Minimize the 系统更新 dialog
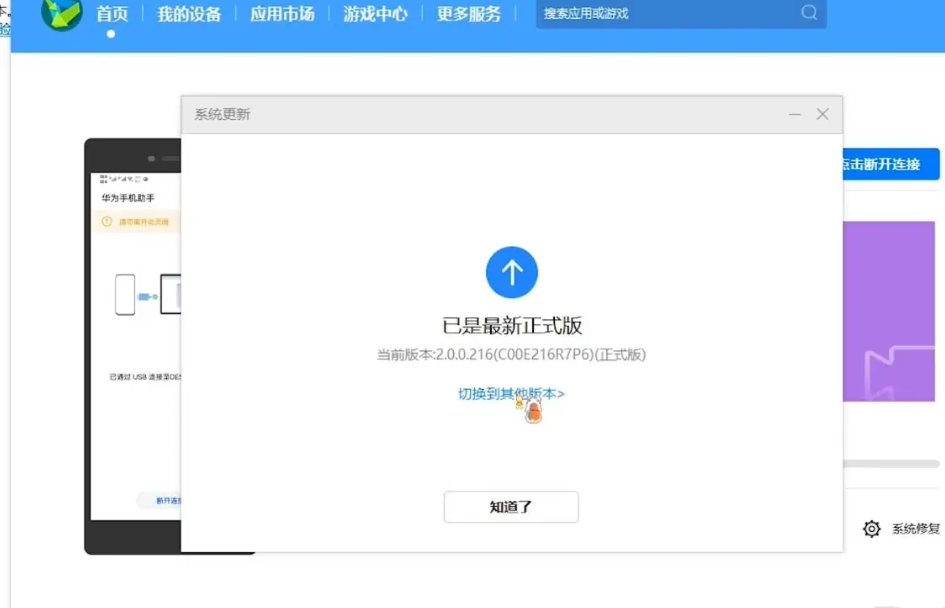Image resolution: width=945 pixels, height=608 pixels. [795, 115]
